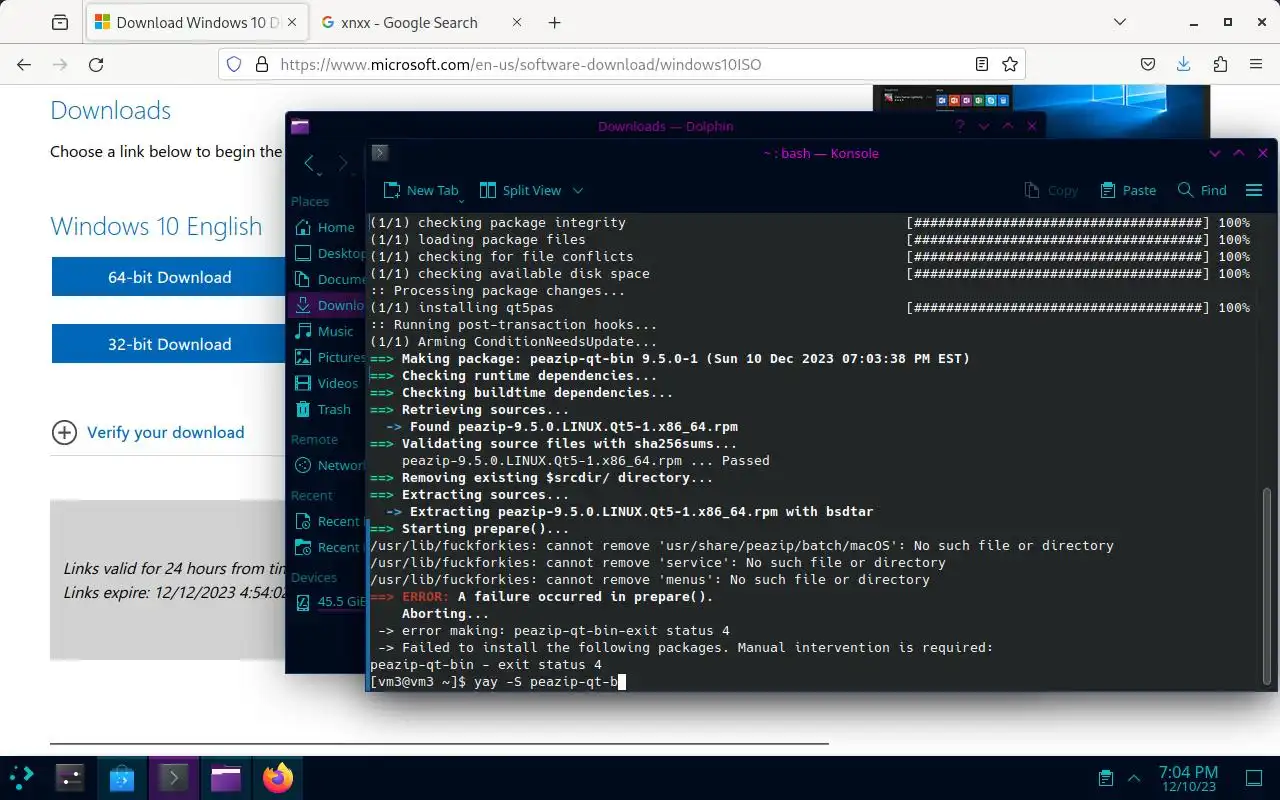Click the Split View button in Konsole

[520, 190]
